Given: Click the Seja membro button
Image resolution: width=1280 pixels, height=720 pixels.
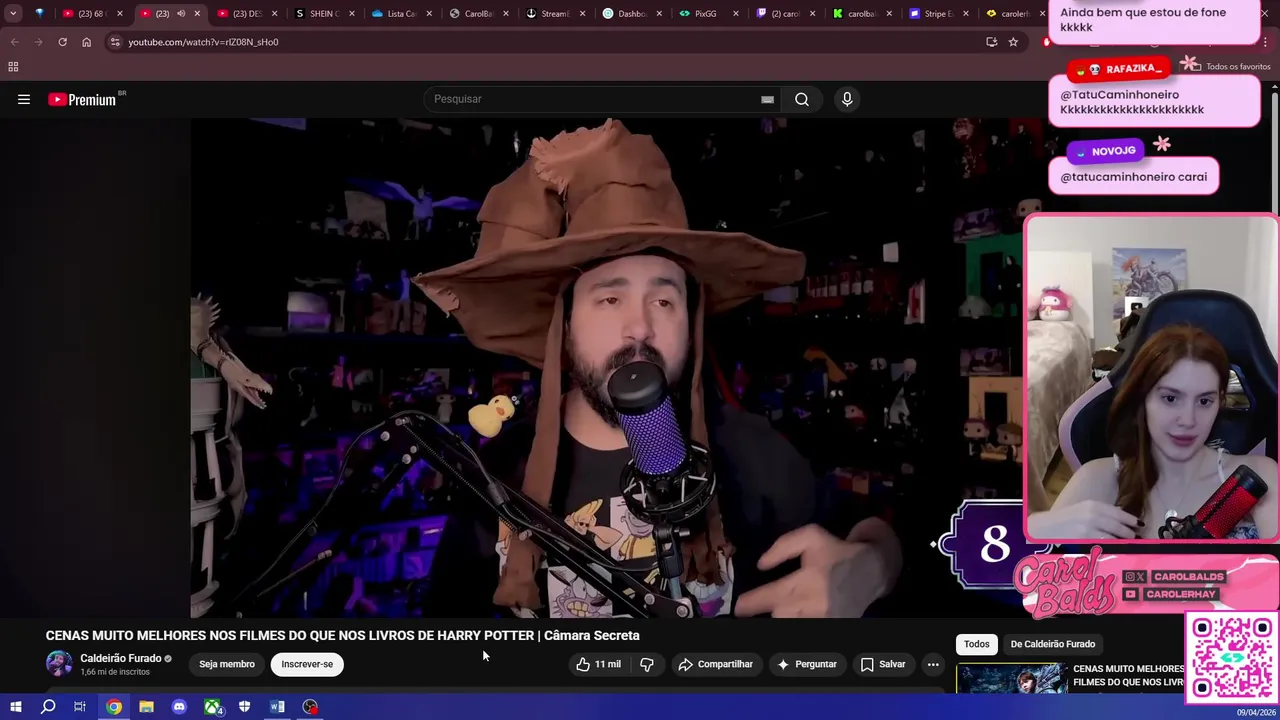Looking at the screenshot, I should (x=227, y=664).
